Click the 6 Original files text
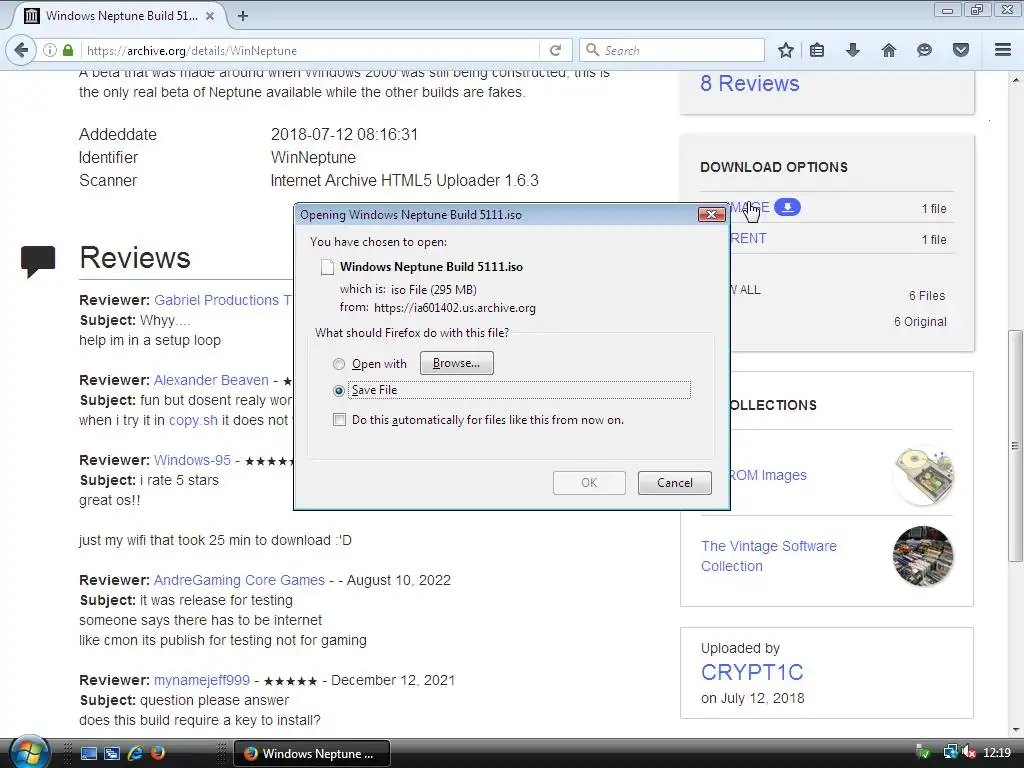 click(920, 321)
